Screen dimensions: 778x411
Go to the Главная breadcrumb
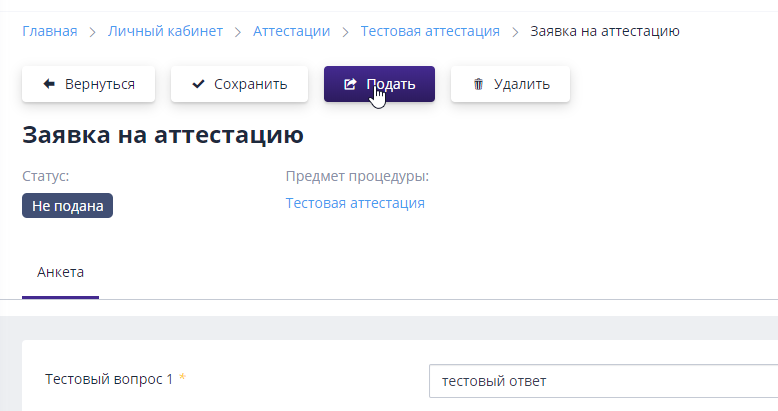49,31
